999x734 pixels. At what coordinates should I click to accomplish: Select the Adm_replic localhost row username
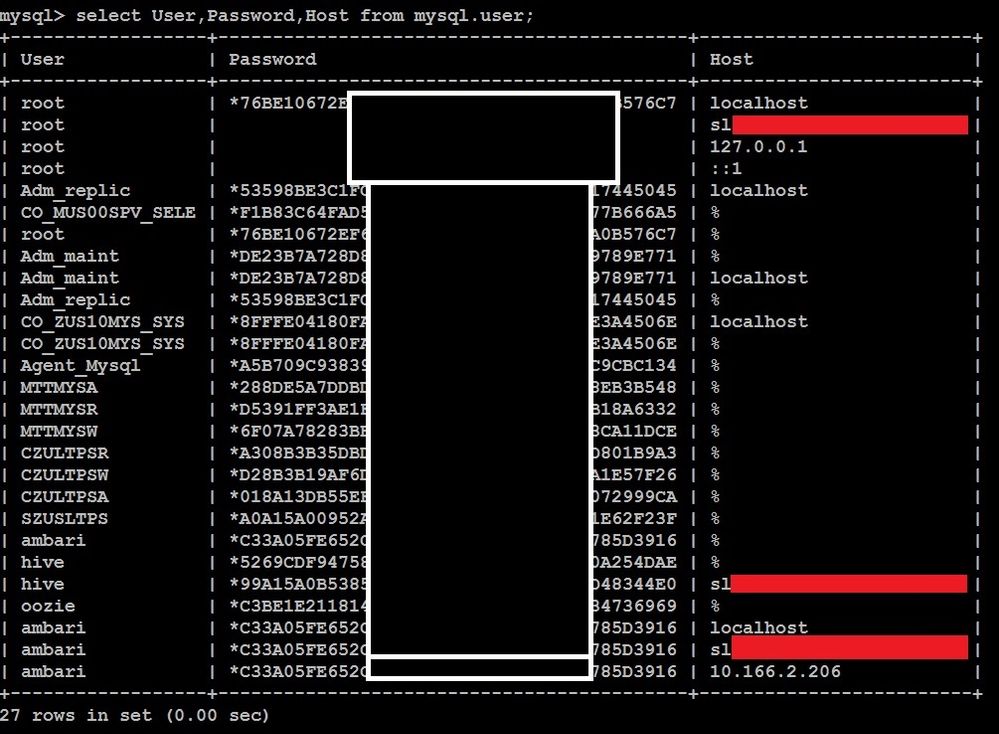point(75,191)
